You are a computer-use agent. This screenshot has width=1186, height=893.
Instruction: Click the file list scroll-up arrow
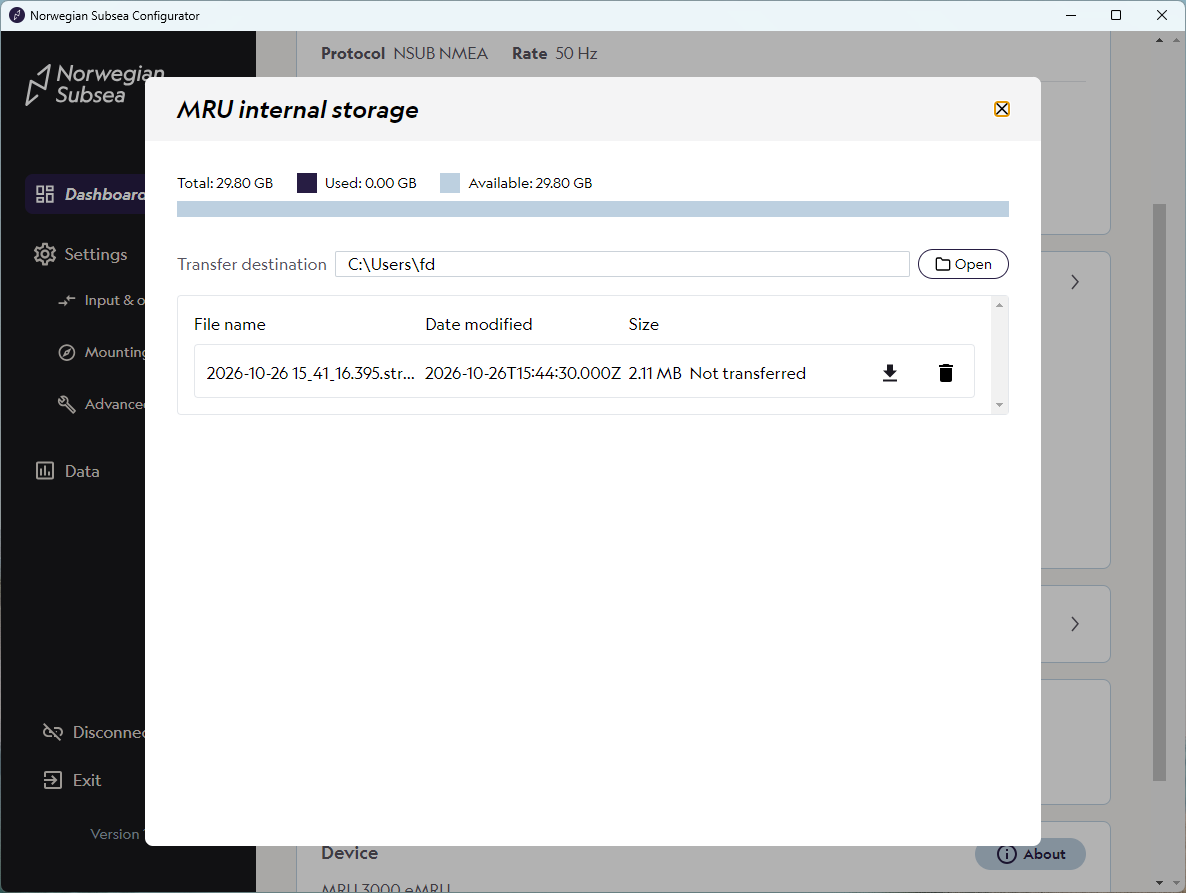(999, 305)
